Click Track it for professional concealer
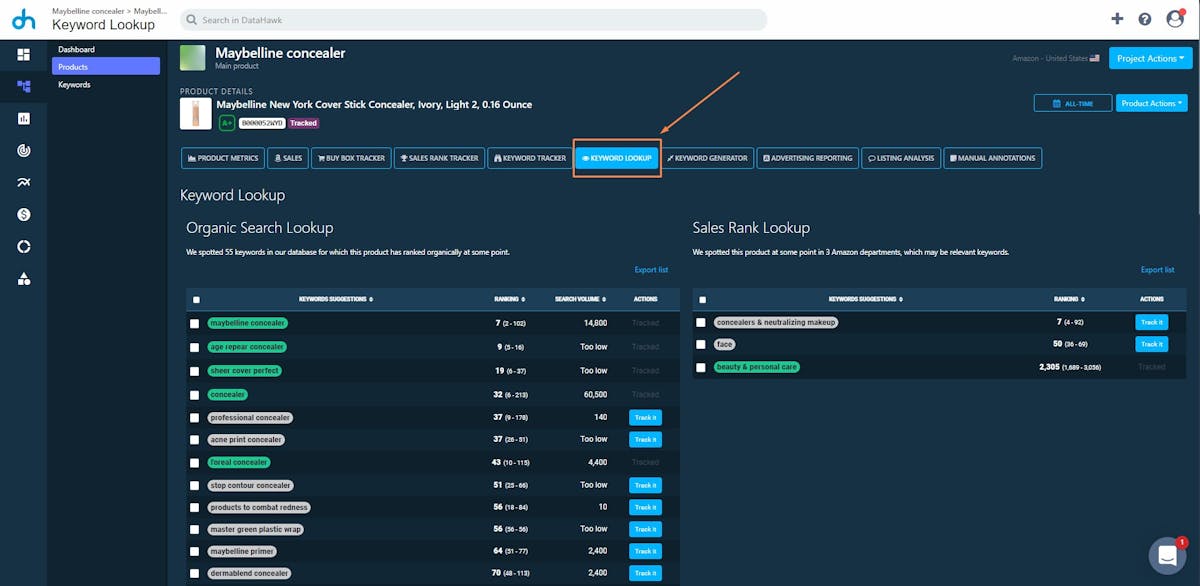Viewport: 1200px width, 586px height. [645, 417]
